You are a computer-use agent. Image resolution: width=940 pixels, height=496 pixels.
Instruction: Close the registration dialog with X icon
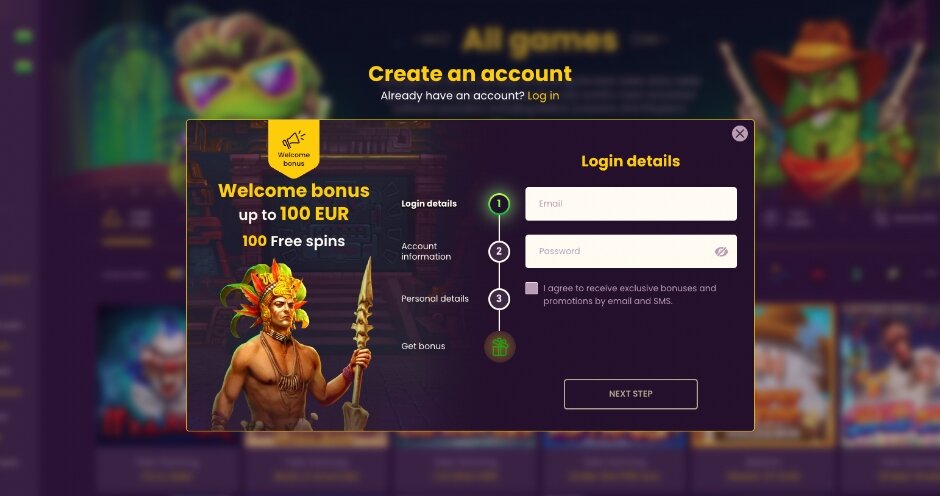click(740, 134)
